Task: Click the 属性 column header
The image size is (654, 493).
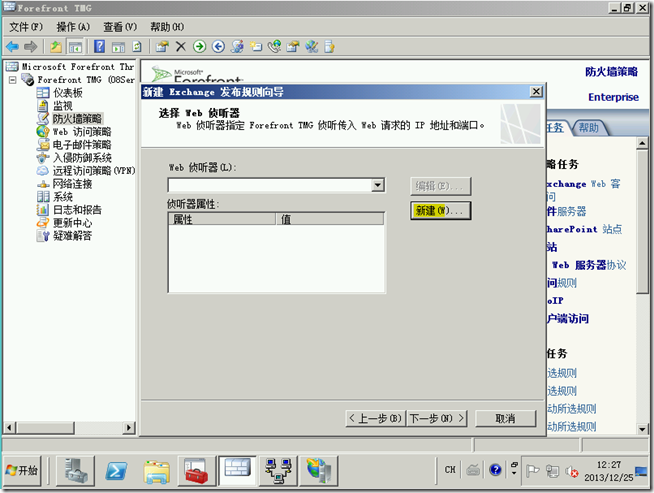Action: click(x=222, y=219)
